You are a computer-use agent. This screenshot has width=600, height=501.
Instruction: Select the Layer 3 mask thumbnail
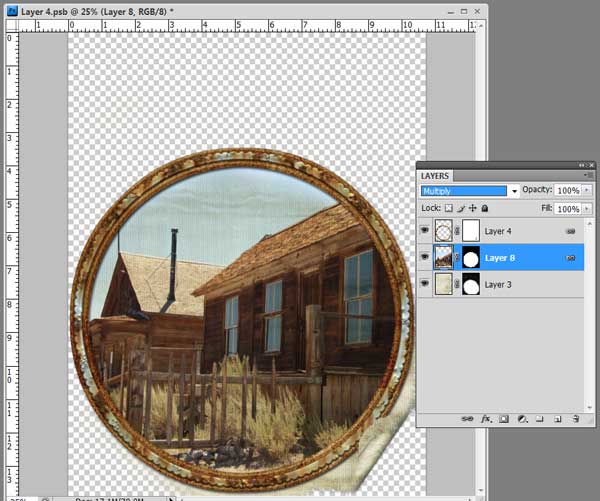point(471,284)
